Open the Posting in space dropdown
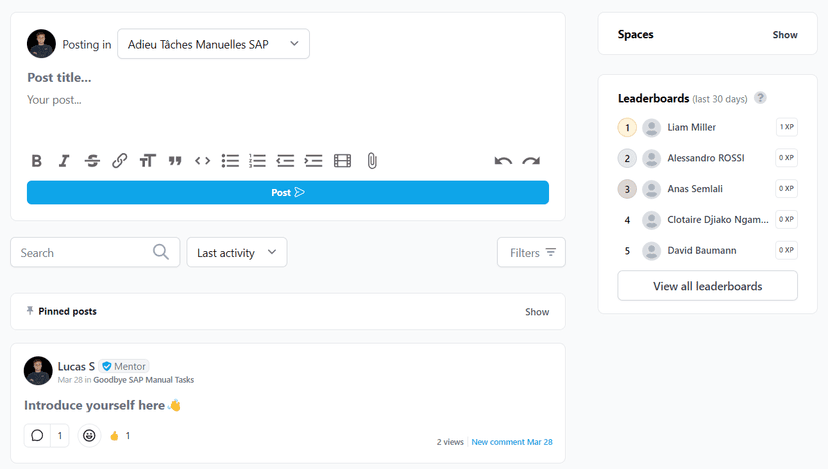The width and height of the screenshot is (828, 469). click(213, 44)
